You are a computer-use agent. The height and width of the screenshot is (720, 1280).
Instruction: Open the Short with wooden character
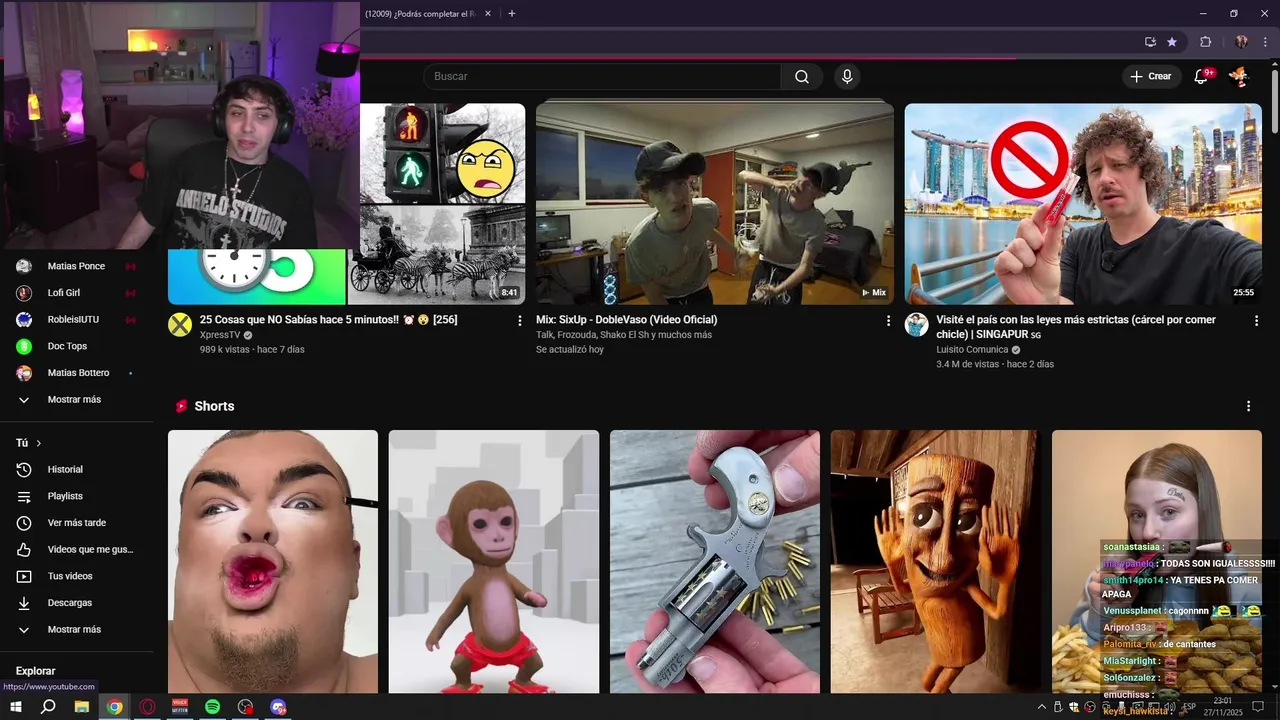coord(936,562)
